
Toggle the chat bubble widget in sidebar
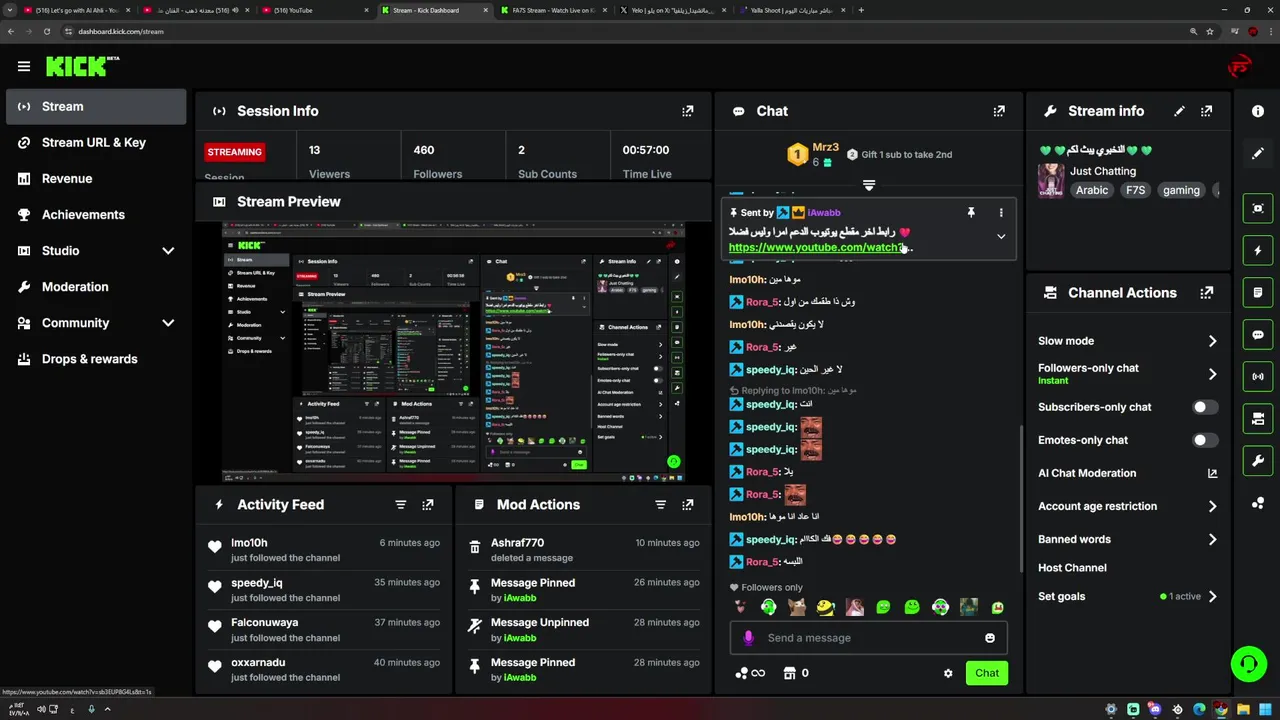click(1258, 334)
